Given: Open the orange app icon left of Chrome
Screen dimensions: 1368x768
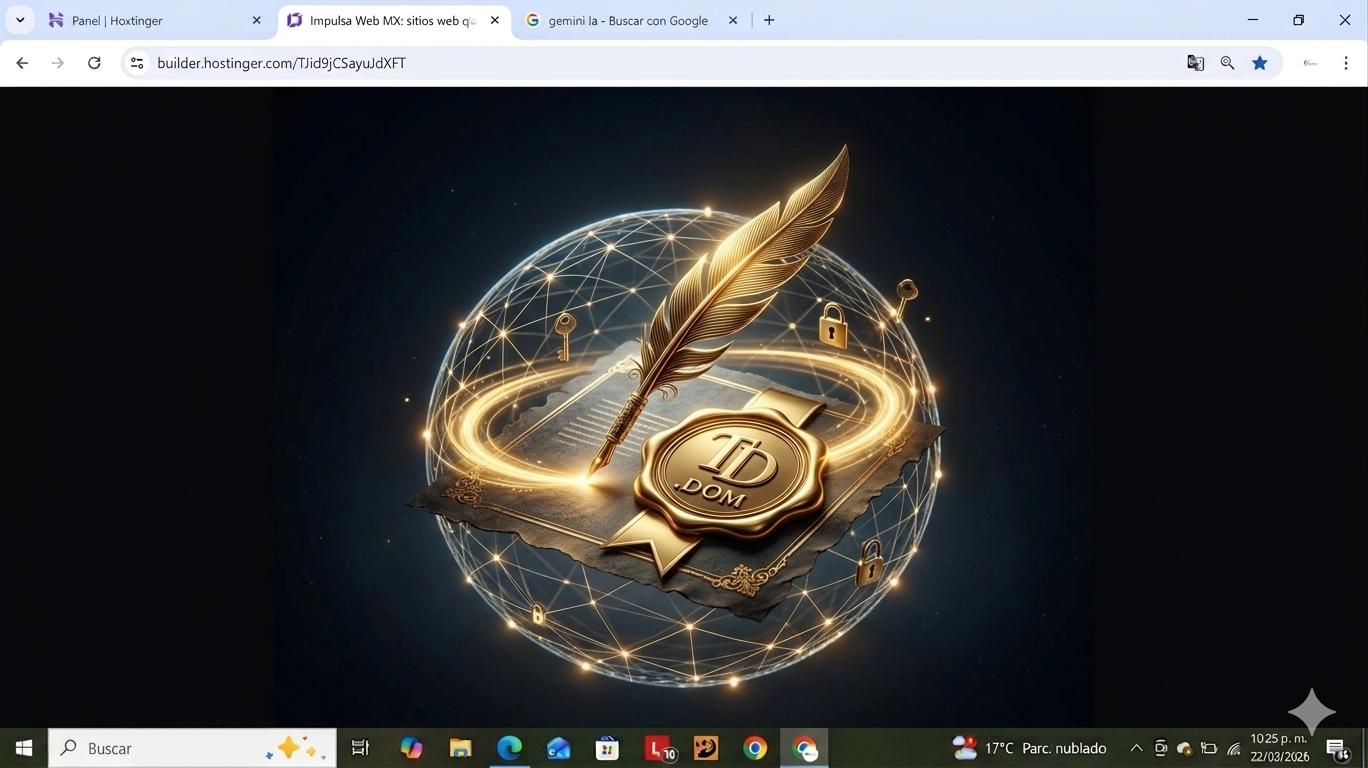Looking at the screenshot, I should (x=706, y=748).
